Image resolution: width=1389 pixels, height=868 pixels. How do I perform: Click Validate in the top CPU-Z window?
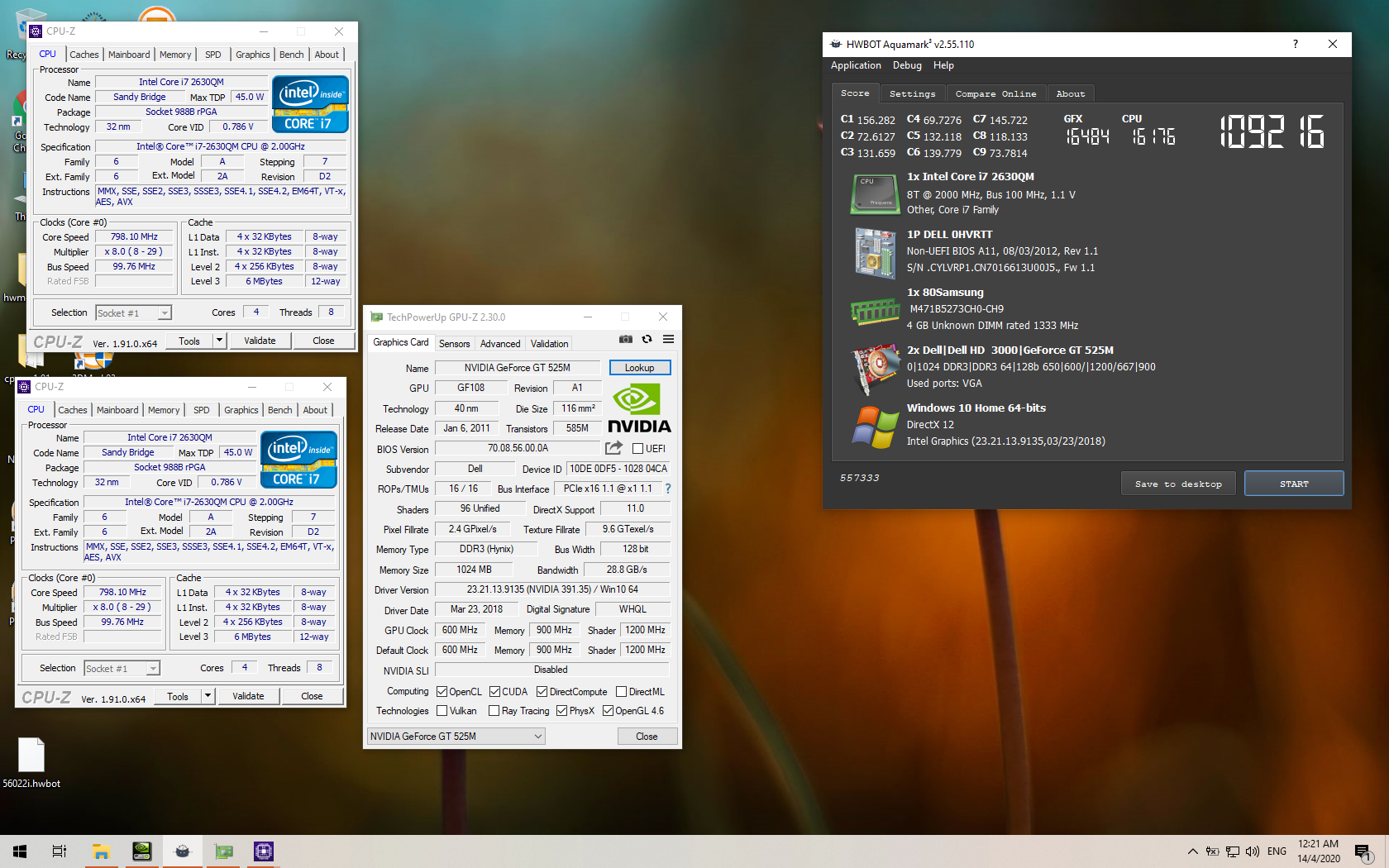point(260,341)
